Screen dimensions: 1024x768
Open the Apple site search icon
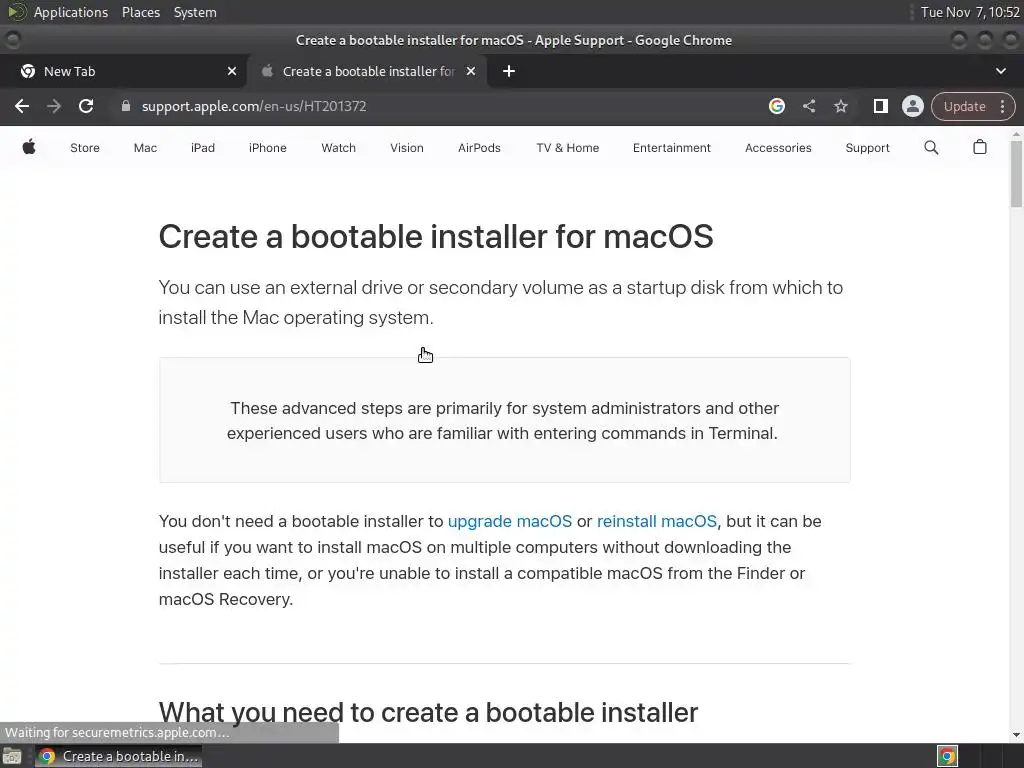(x=931, y=148)
